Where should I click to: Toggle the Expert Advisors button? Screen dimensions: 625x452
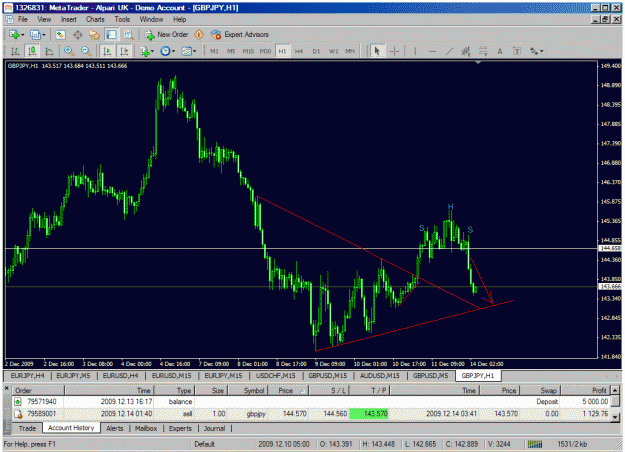[240, 35]
